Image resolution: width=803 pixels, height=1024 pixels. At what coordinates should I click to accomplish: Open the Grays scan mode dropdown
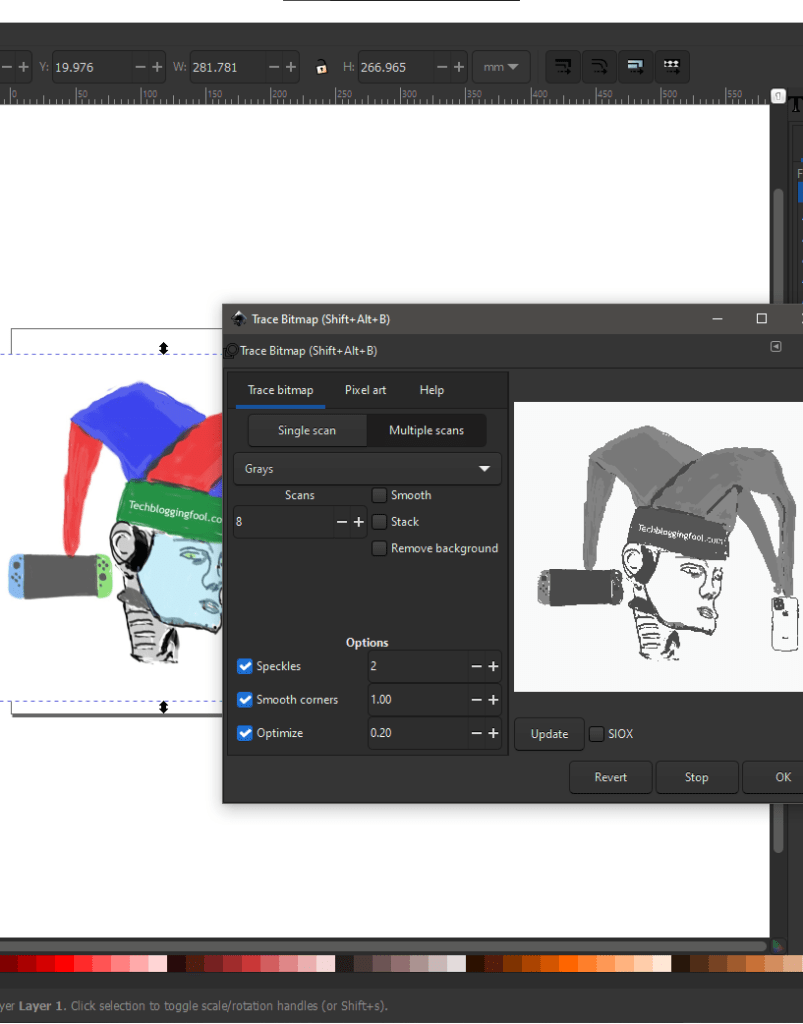367,468
